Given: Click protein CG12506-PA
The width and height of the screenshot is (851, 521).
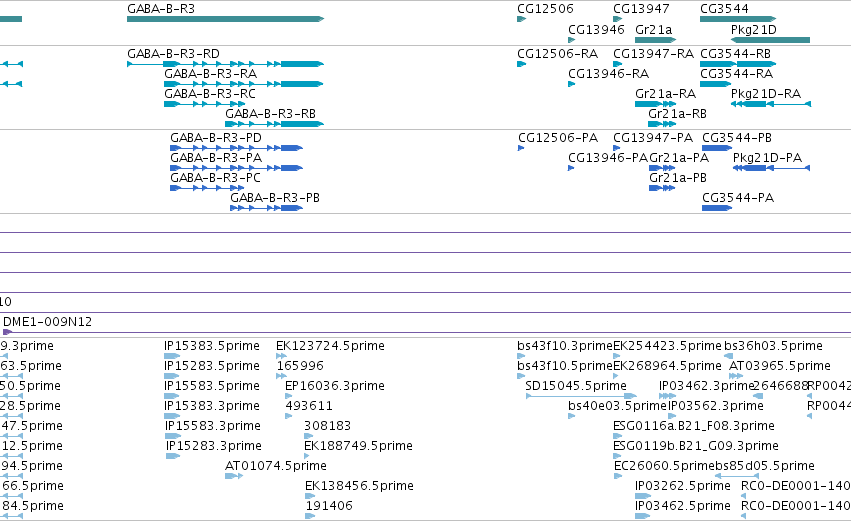Looking at the screenshot, I should click(x=521, y=148).
